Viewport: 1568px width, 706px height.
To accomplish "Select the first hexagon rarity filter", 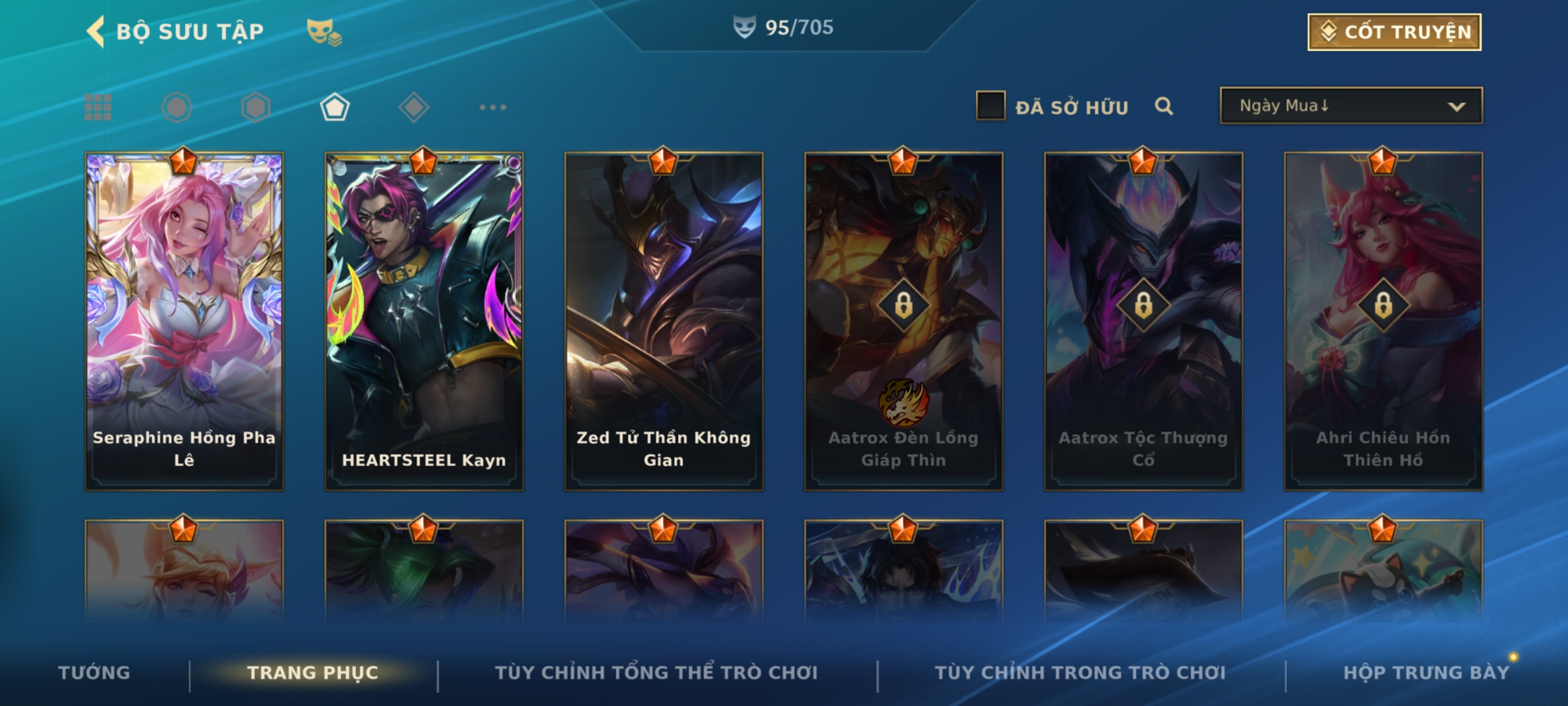I will [x=176, y=107].
